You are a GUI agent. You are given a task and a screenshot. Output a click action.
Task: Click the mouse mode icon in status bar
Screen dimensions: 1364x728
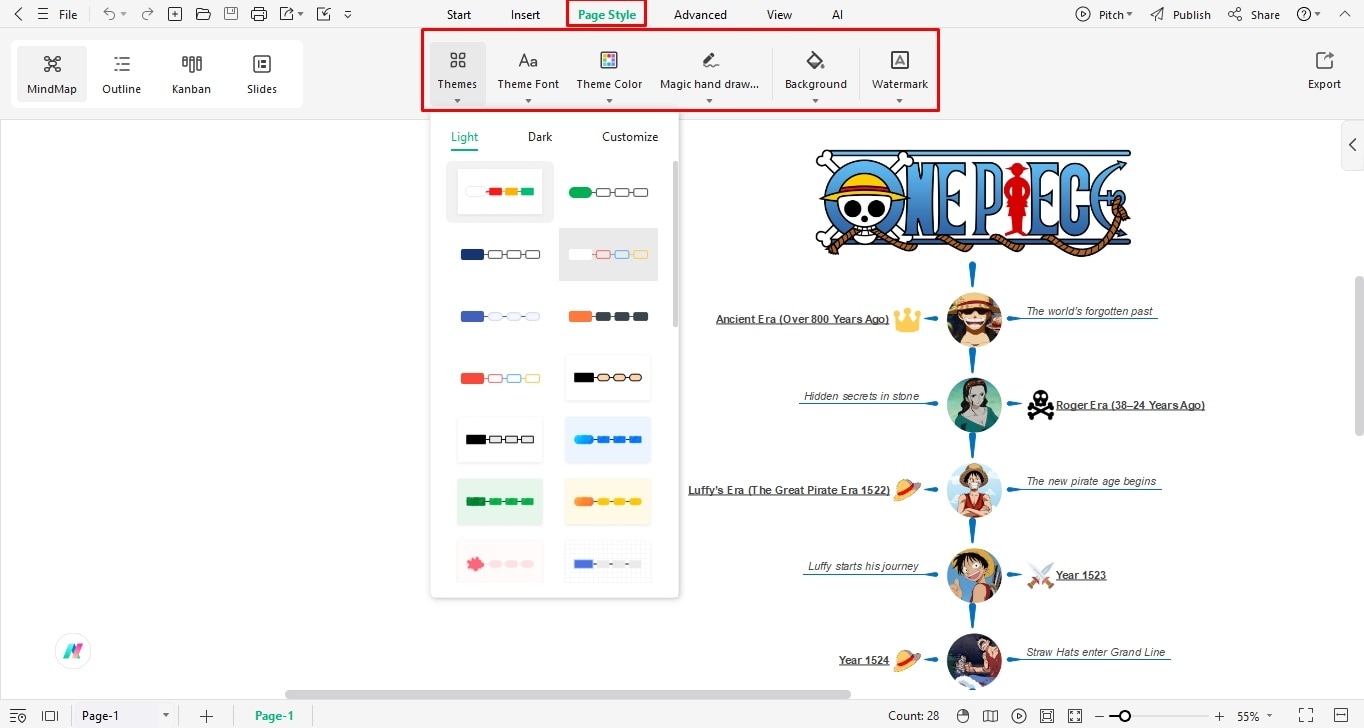[x=963, y=716]
